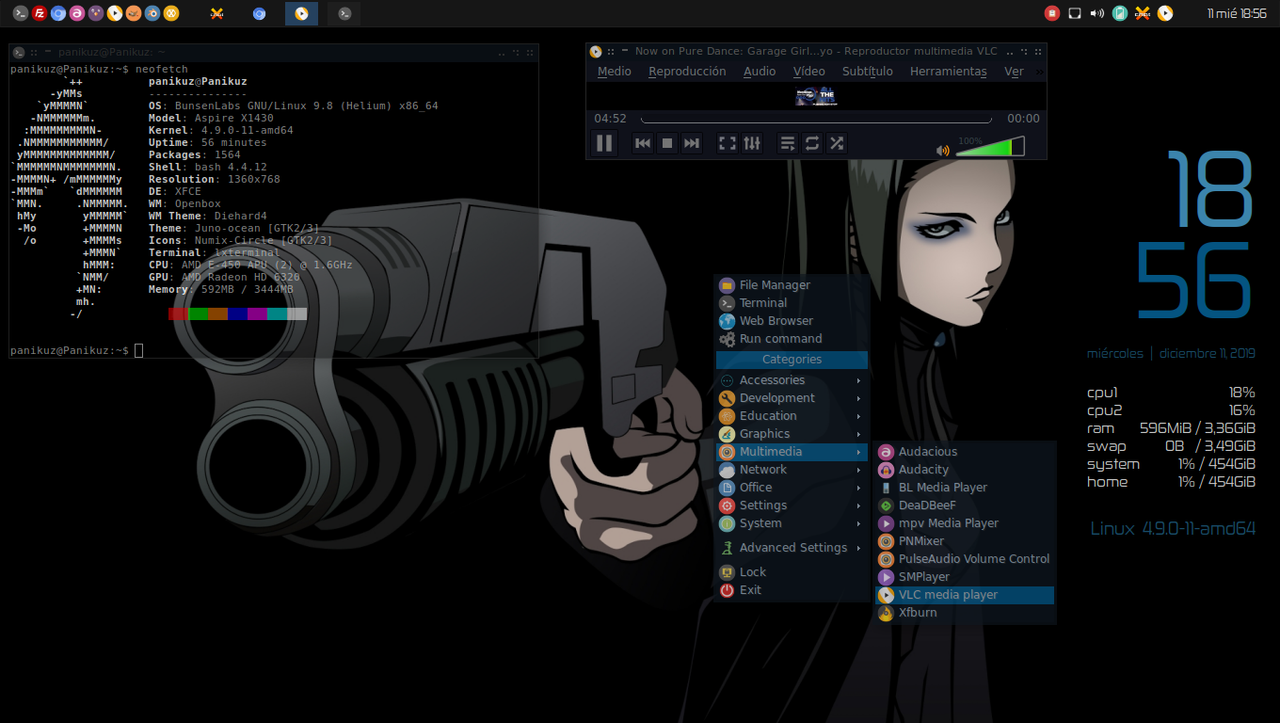This screenshot has width=1280, height=723.
Task: Expand the Office submenu arrow
Action: point(858,488)
